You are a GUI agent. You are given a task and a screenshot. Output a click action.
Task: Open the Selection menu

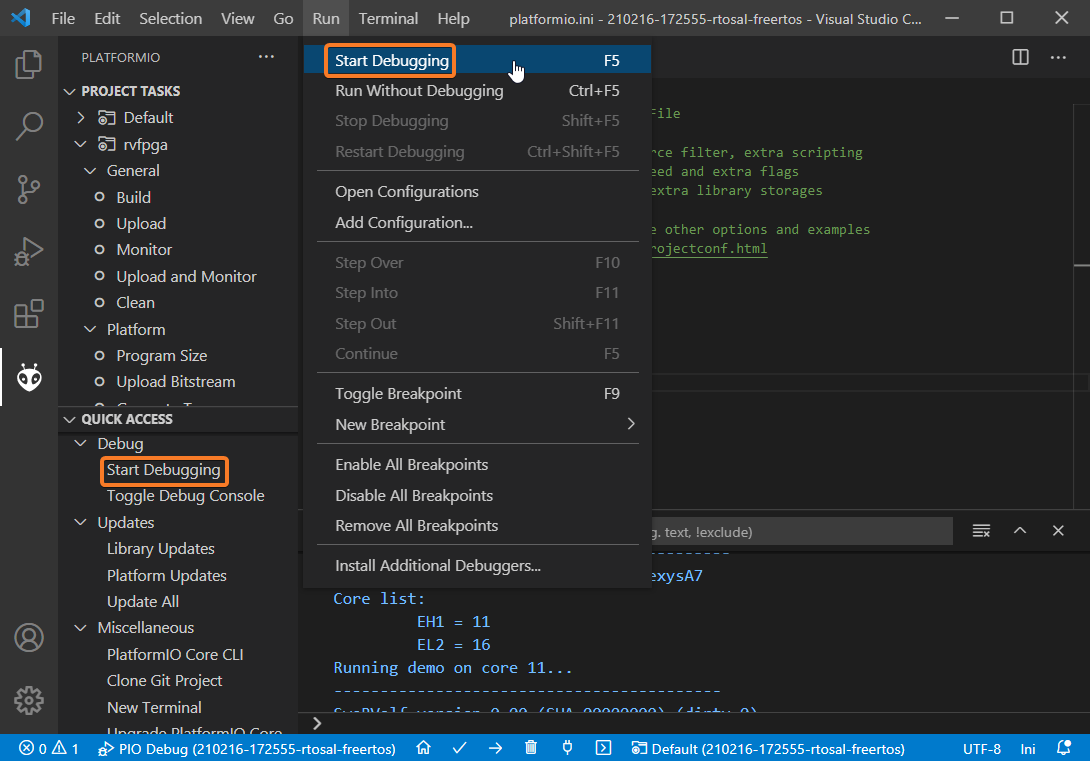[170, 19]
